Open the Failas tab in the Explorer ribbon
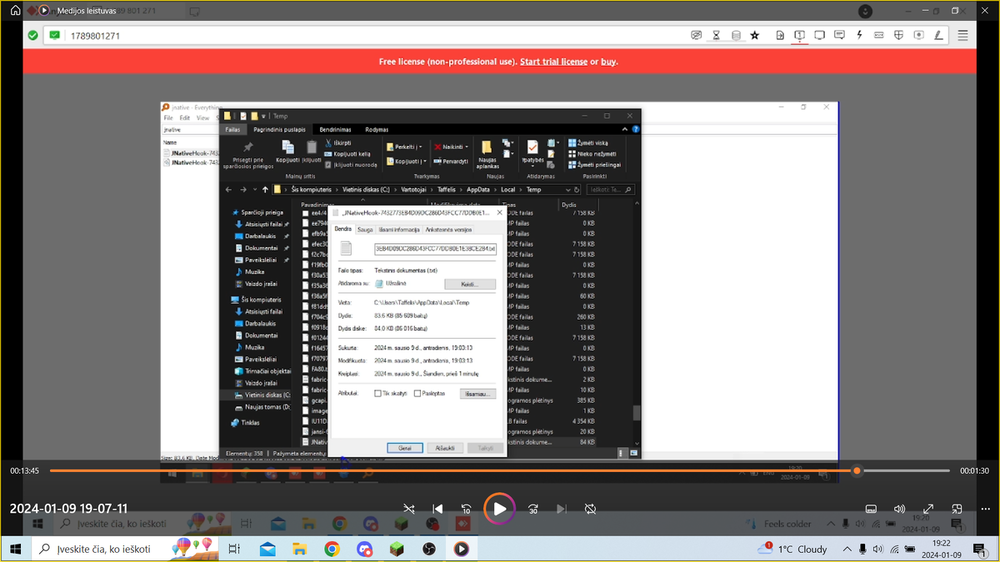Image resolution: width=1000 pixels, height=562 pixels. pyautogui.click(x=233, y=129)
